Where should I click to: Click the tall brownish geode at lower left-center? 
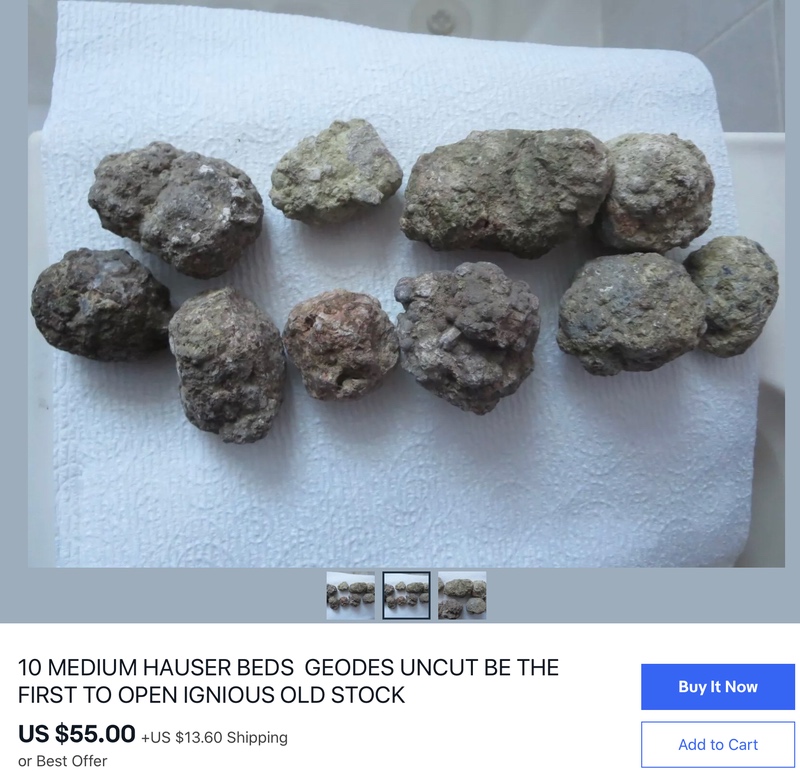pos(227,365)
